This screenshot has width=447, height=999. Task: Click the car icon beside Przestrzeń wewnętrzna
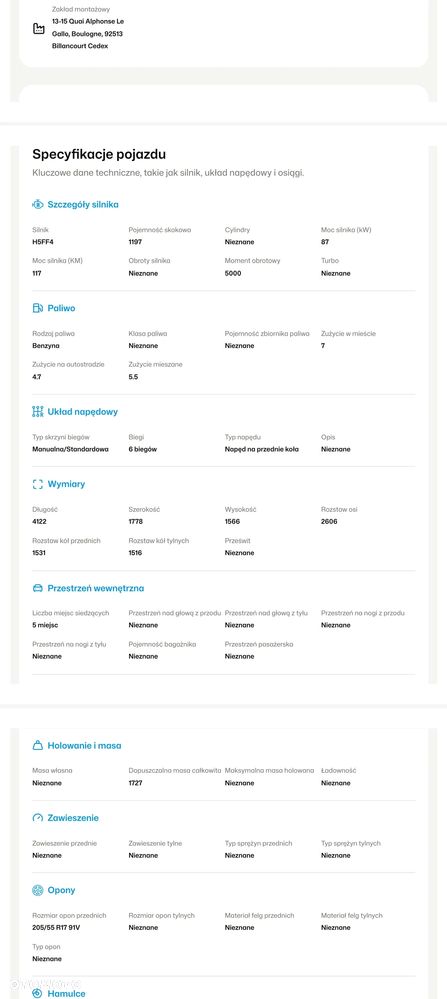[x=38, y=588]
